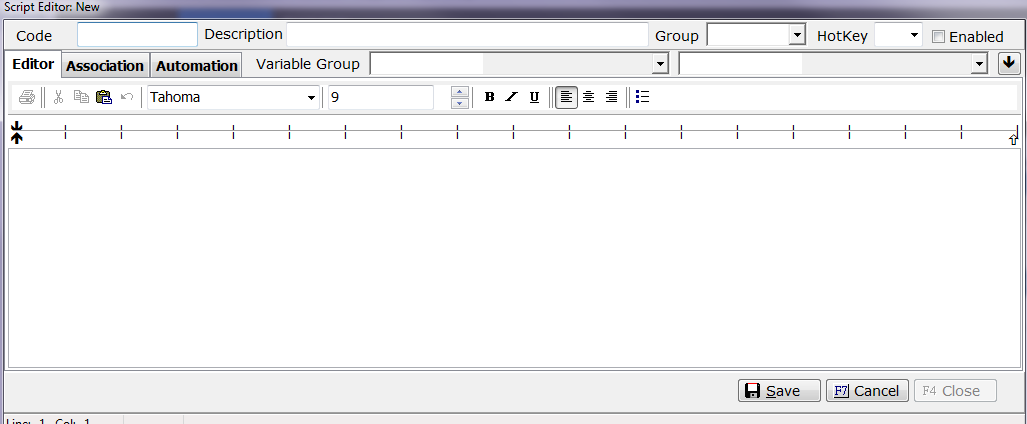Open the HotKey dropdown list
This screenshot has width=1027, height=424.
(914, 36)
